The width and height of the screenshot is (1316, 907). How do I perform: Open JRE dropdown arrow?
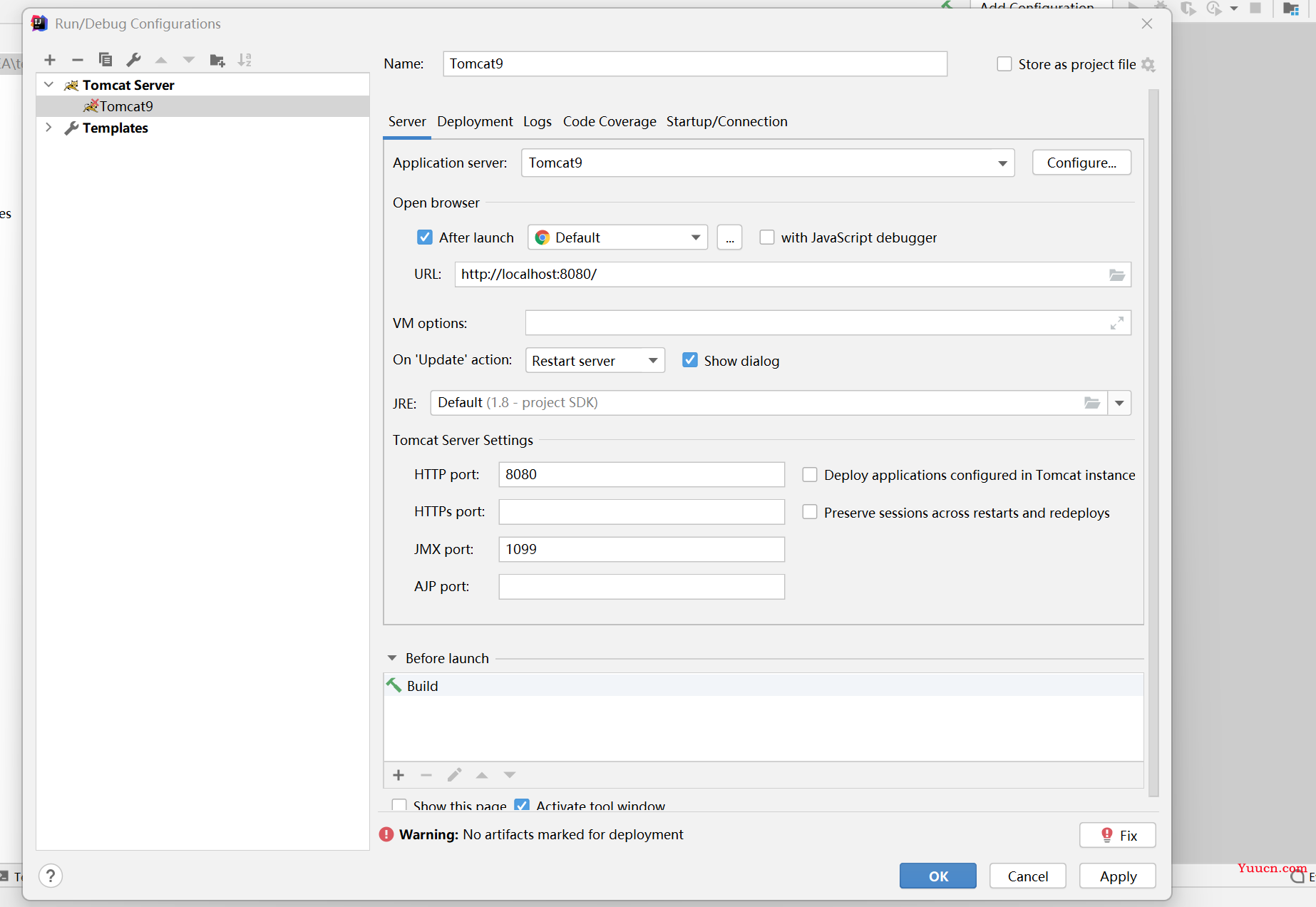1119,403
